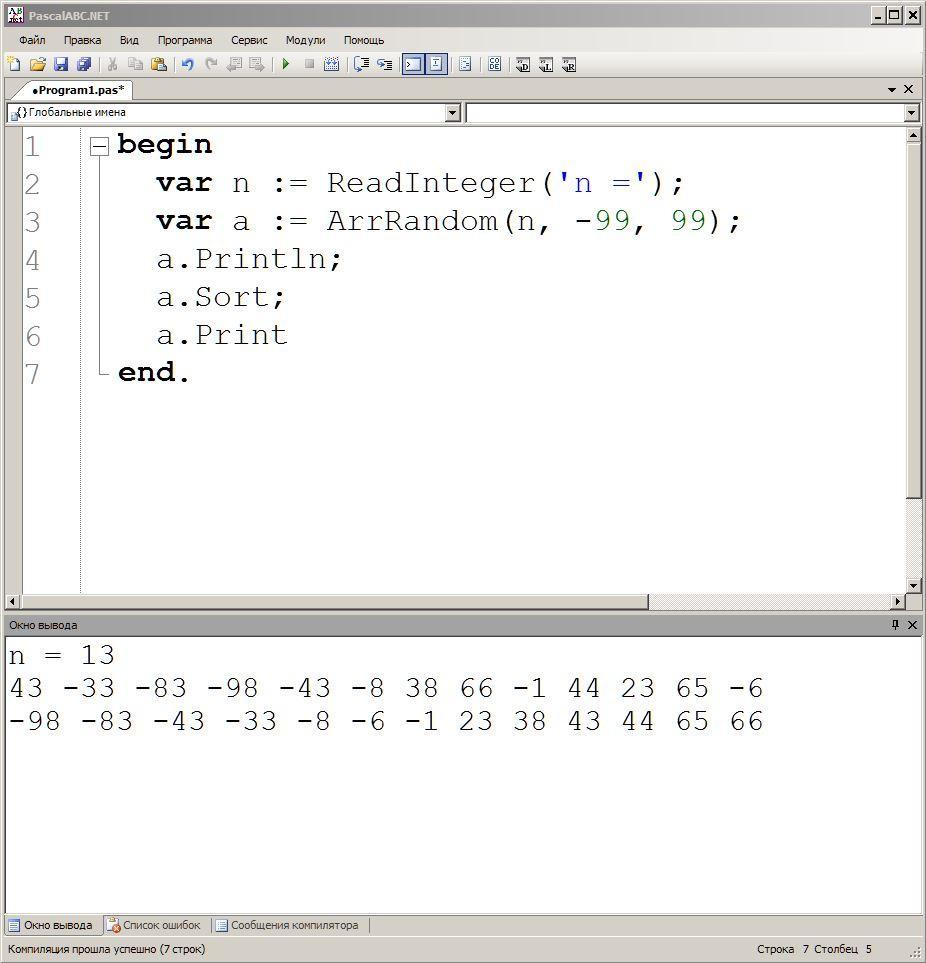The height and width of the screenshot is (963, 926).
Task: Click the Save All toolbar icon
Action: [84, 64]
